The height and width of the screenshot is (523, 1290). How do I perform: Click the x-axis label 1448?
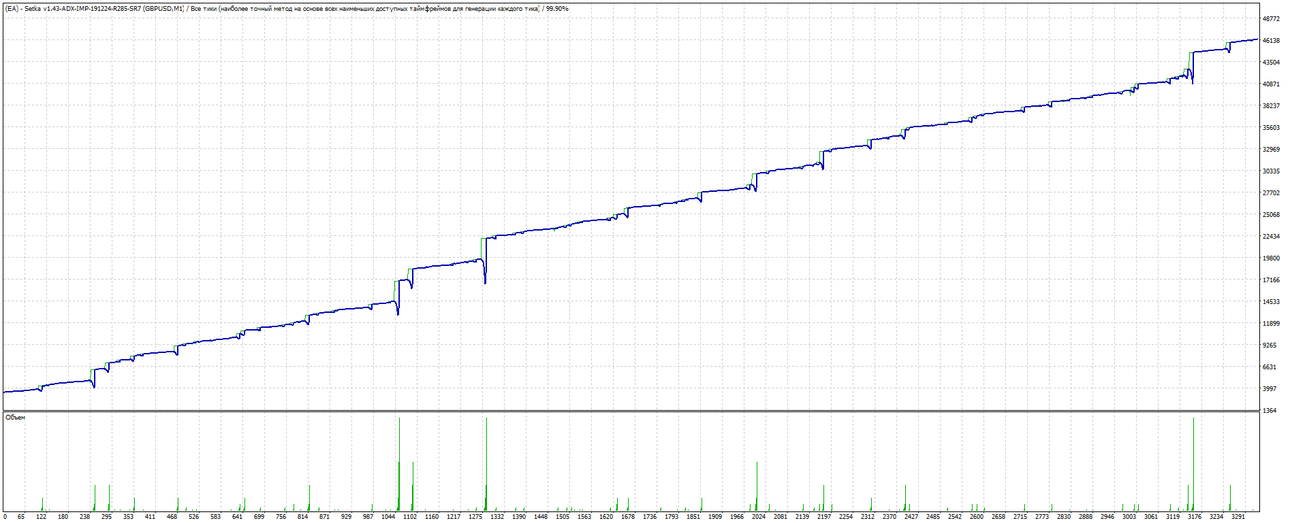pos(540,517)
